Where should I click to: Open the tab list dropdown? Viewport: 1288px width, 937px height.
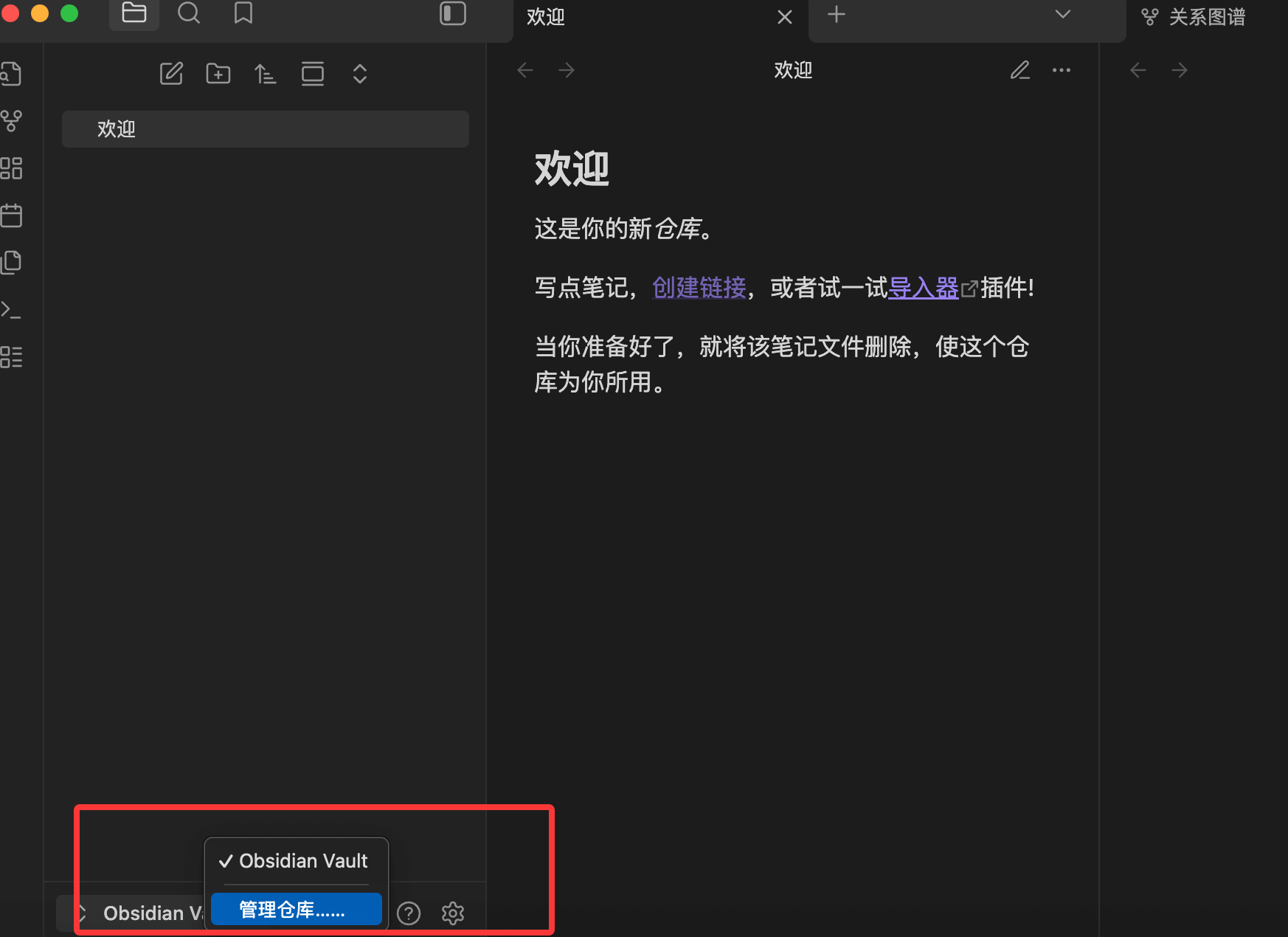point(1062,13)
